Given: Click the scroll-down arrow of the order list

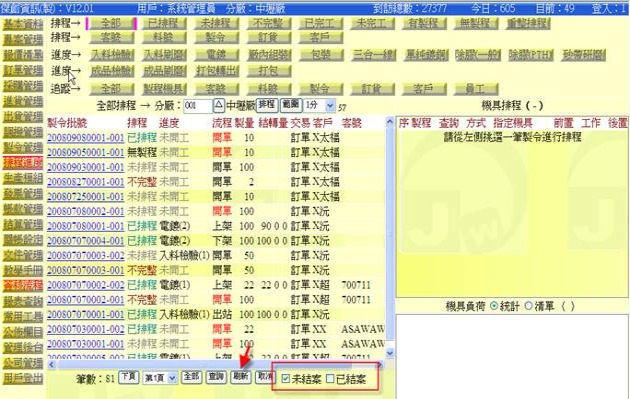Looking at the screenshot, I should [390, 353].
